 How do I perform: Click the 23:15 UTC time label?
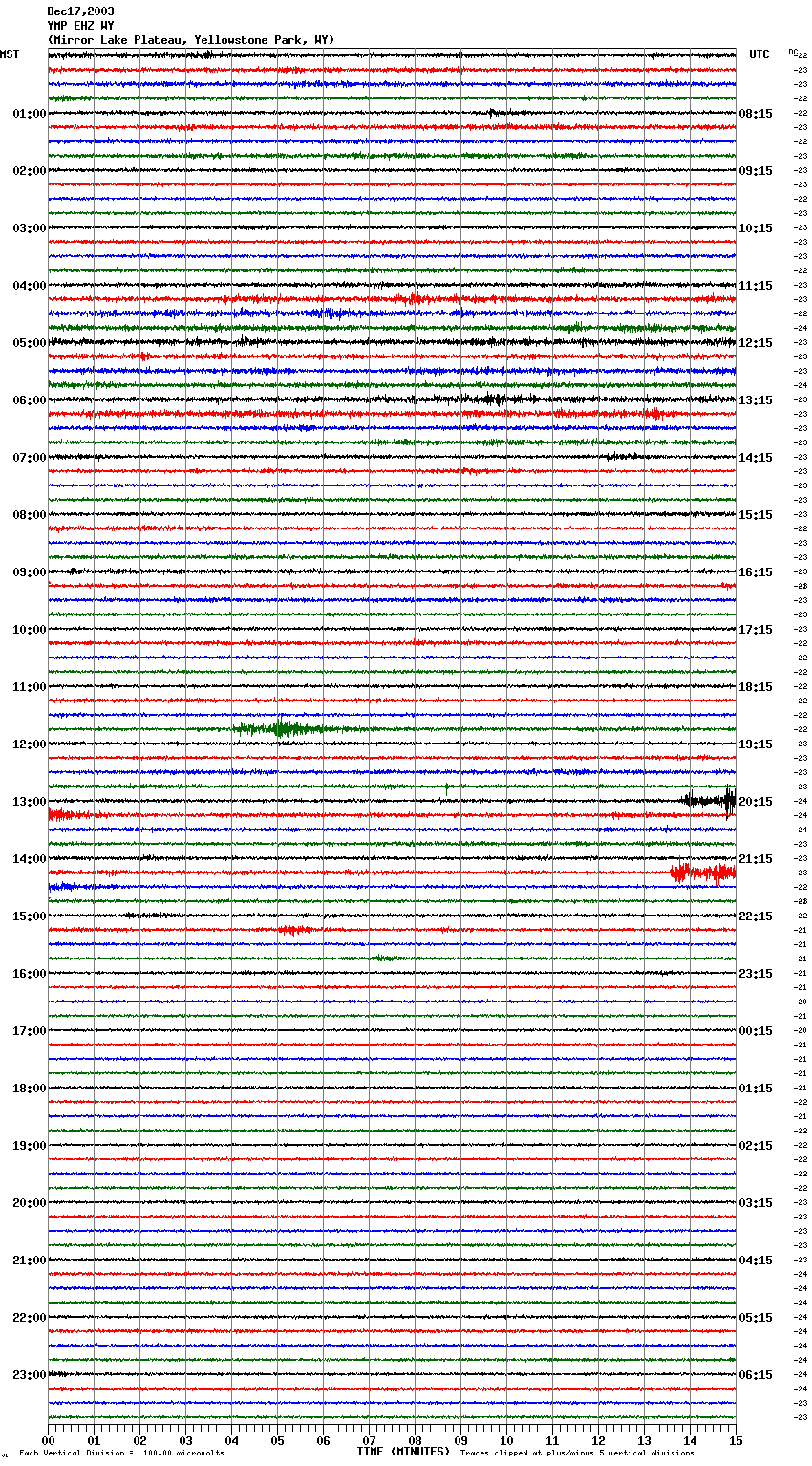[x=756, y=974]
